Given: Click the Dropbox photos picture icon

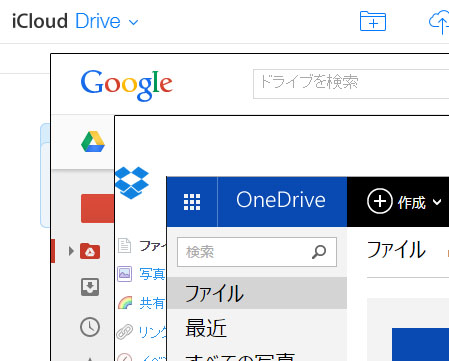Looking at the screenshot, I should point(124,274).
